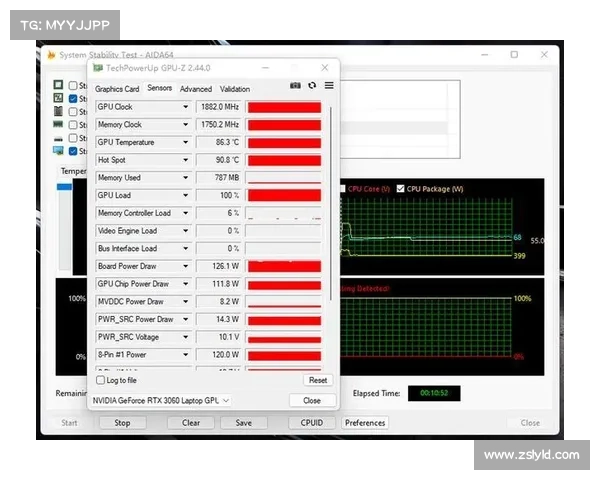600x480 pixels.
Task: Click the 00:10:52 elapsed time display
Action: (434, 393)
